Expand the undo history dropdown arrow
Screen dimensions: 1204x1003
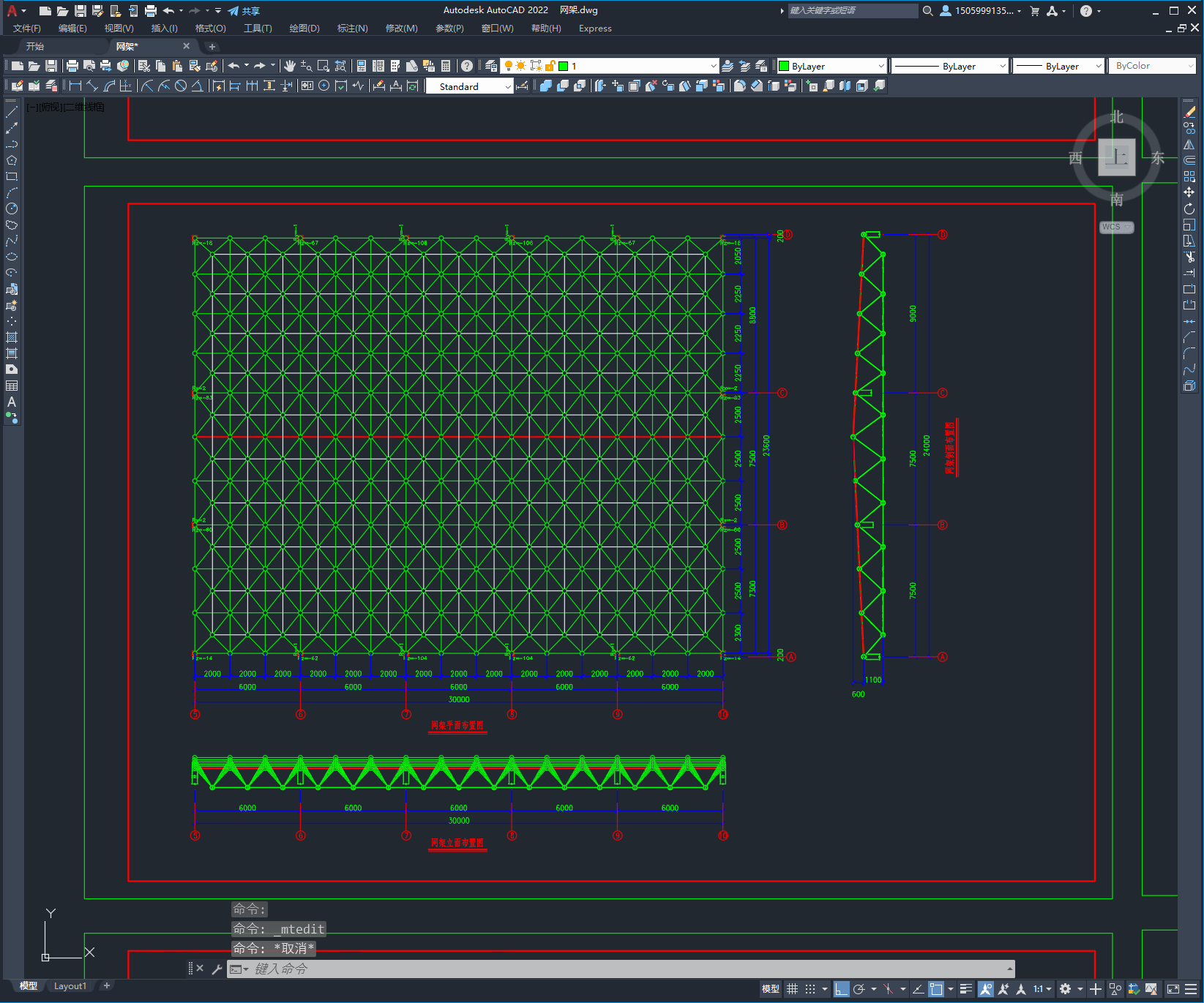(x=246, y=66)
